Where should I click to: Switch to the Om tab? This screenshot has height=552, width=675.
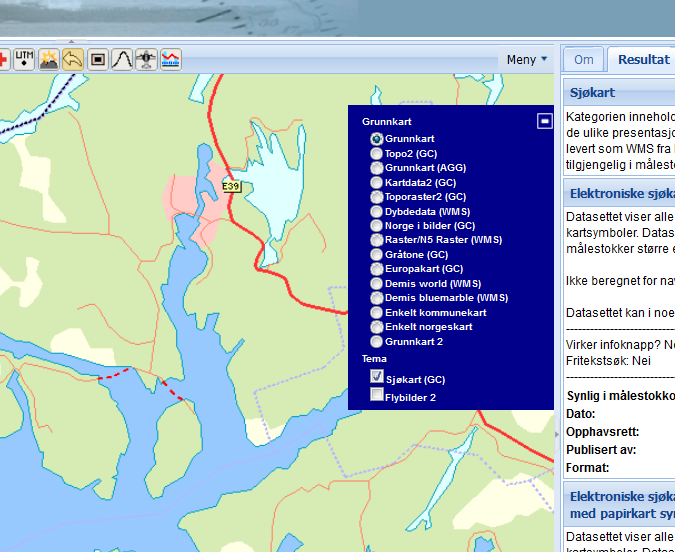pyautogui.click(x=584, y=59)
